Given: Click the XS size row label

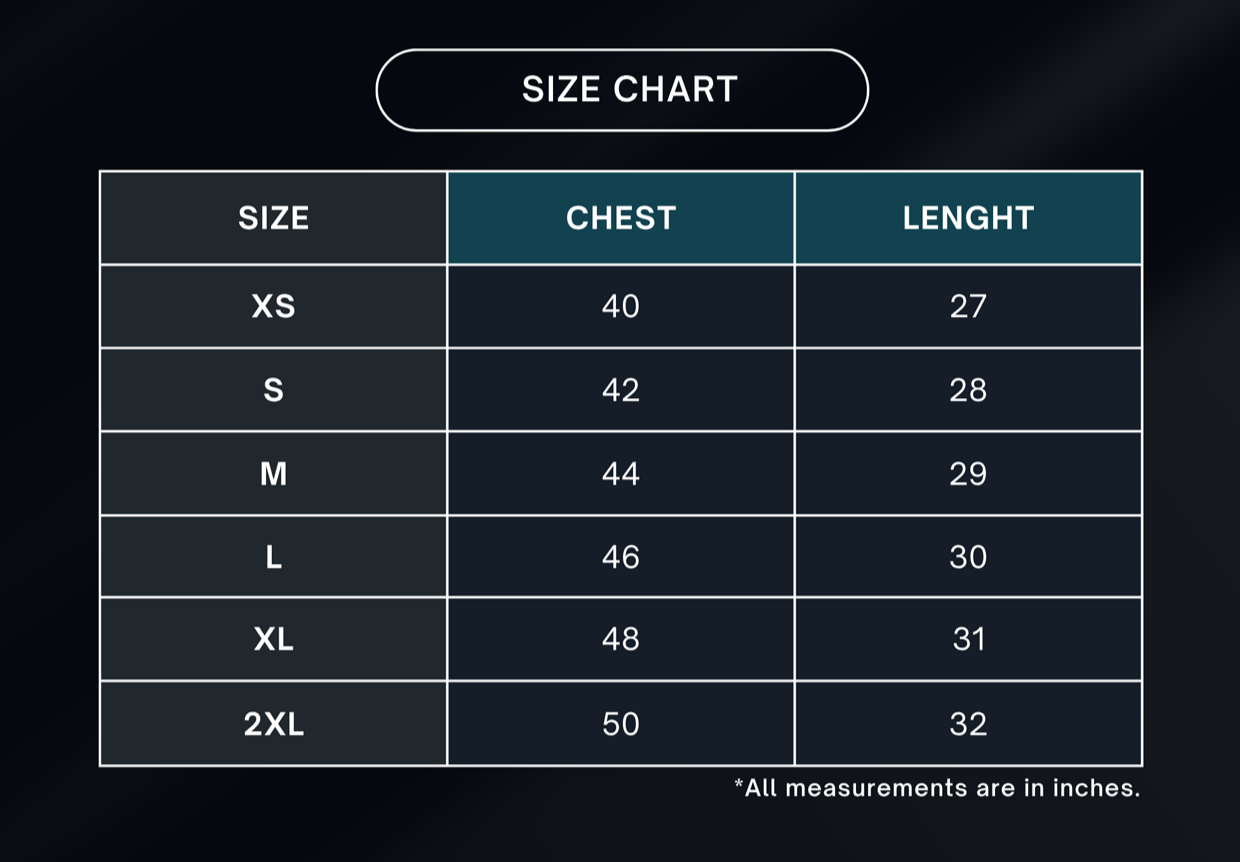Looking at the screenshot, I should [273, 306].
